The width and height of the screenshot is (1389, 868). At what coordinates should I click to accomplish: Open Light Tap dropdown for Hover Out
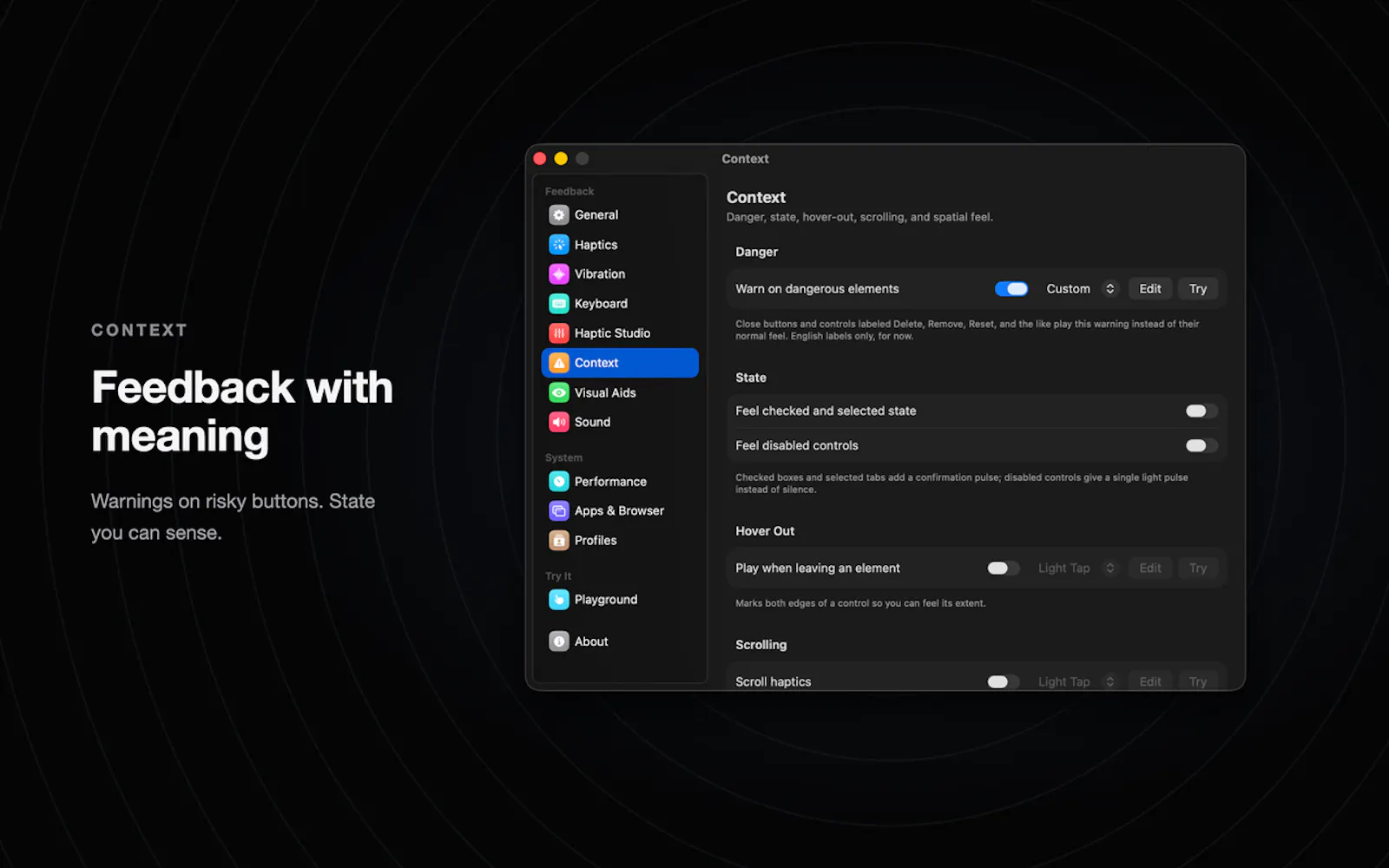click(1076, 568)
